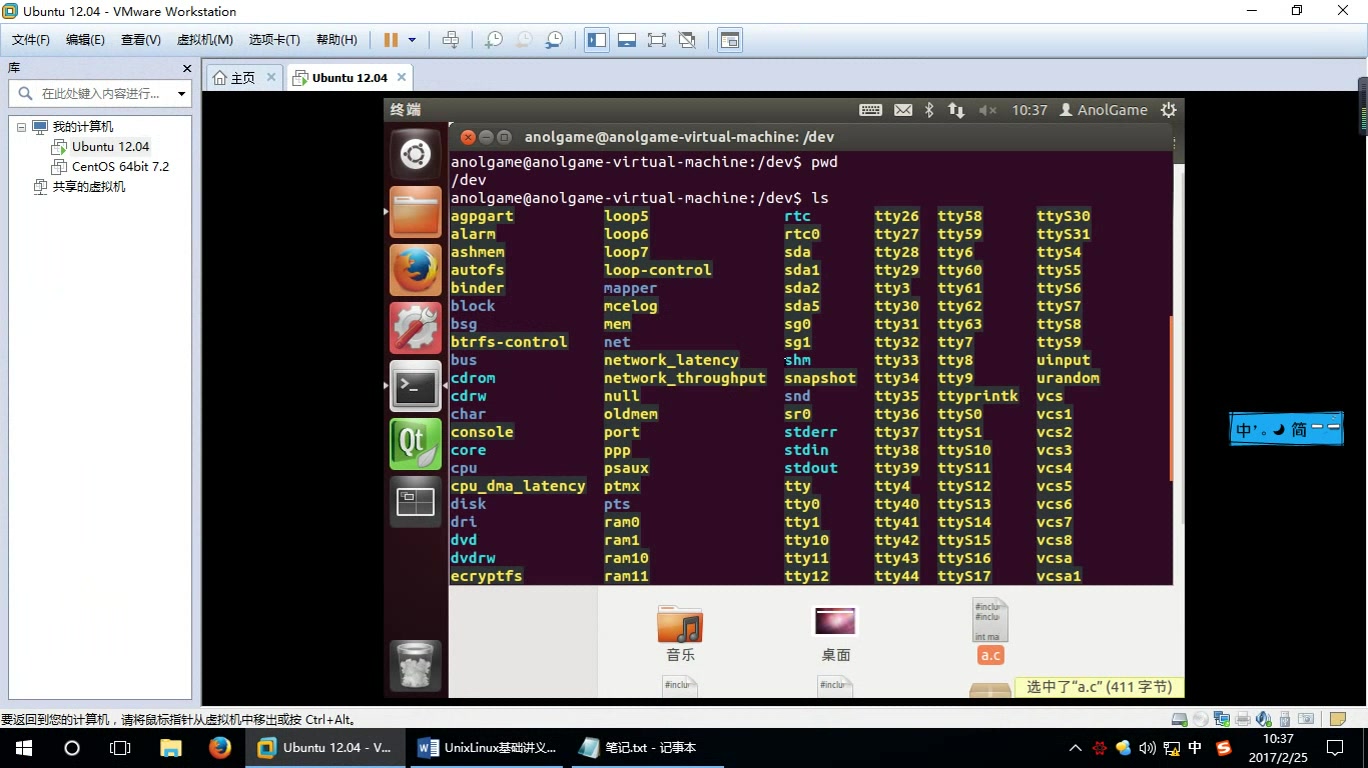Pause the virtual machine with the toolbar pause icon
This screenshot has width=1368, height=768.
tap(391, 40)
